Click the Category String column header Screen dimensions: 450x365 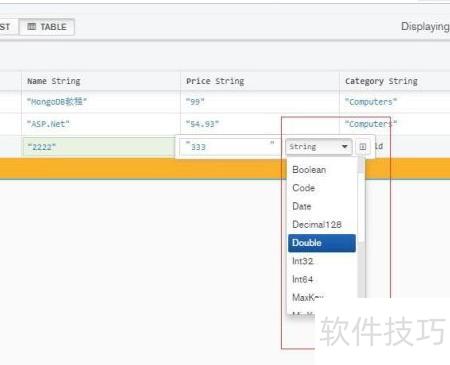(395, 81)
